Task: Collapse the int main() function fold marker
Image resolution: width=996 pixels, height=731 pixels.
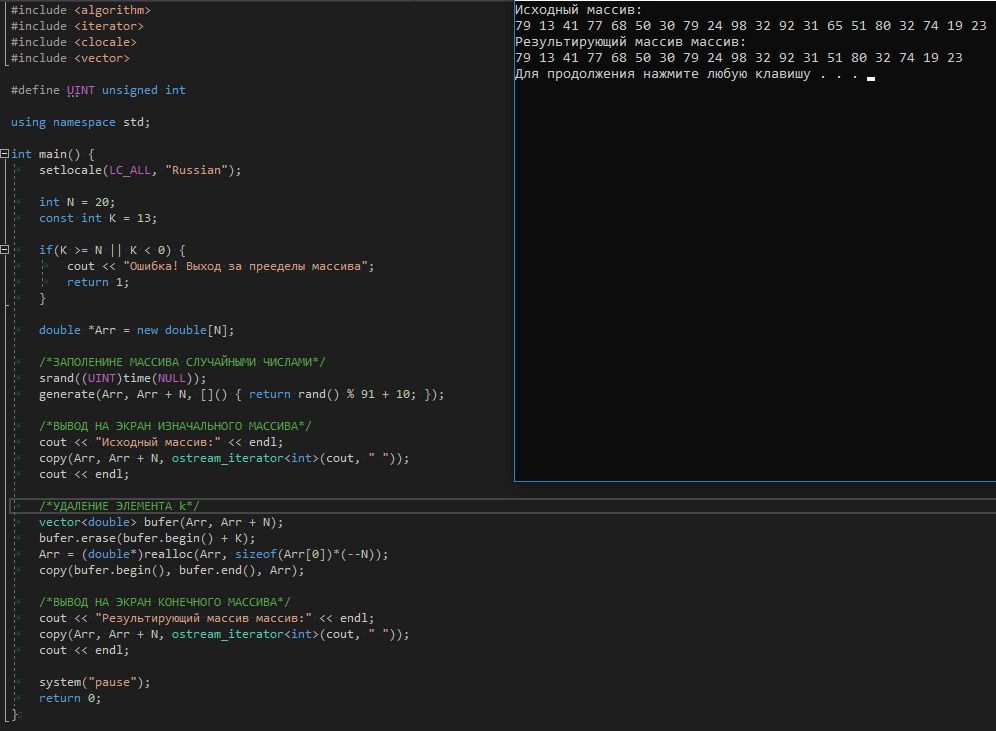Action: pos(5,154)
